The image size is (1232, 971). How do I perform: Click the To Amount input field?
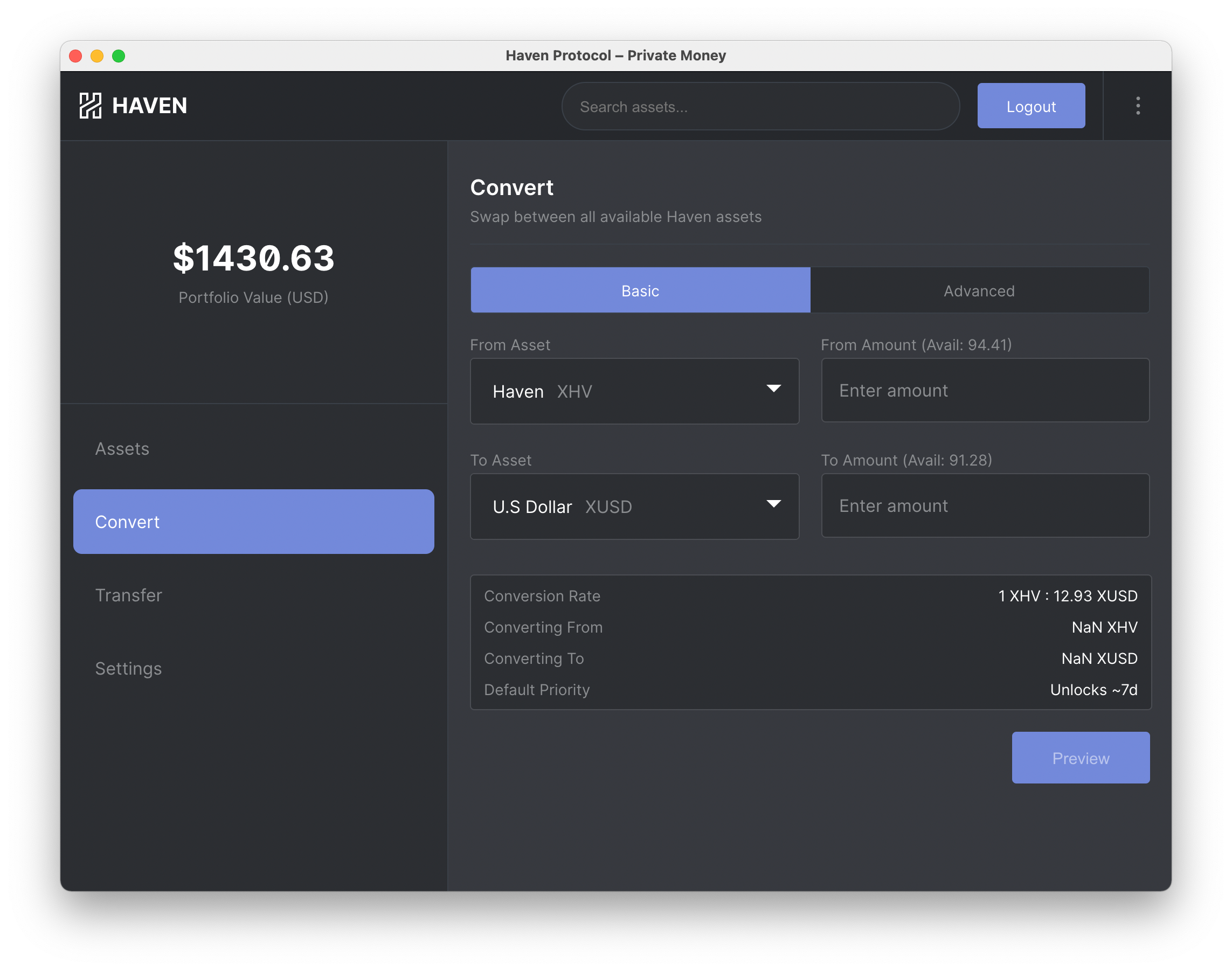click(985, 506)
